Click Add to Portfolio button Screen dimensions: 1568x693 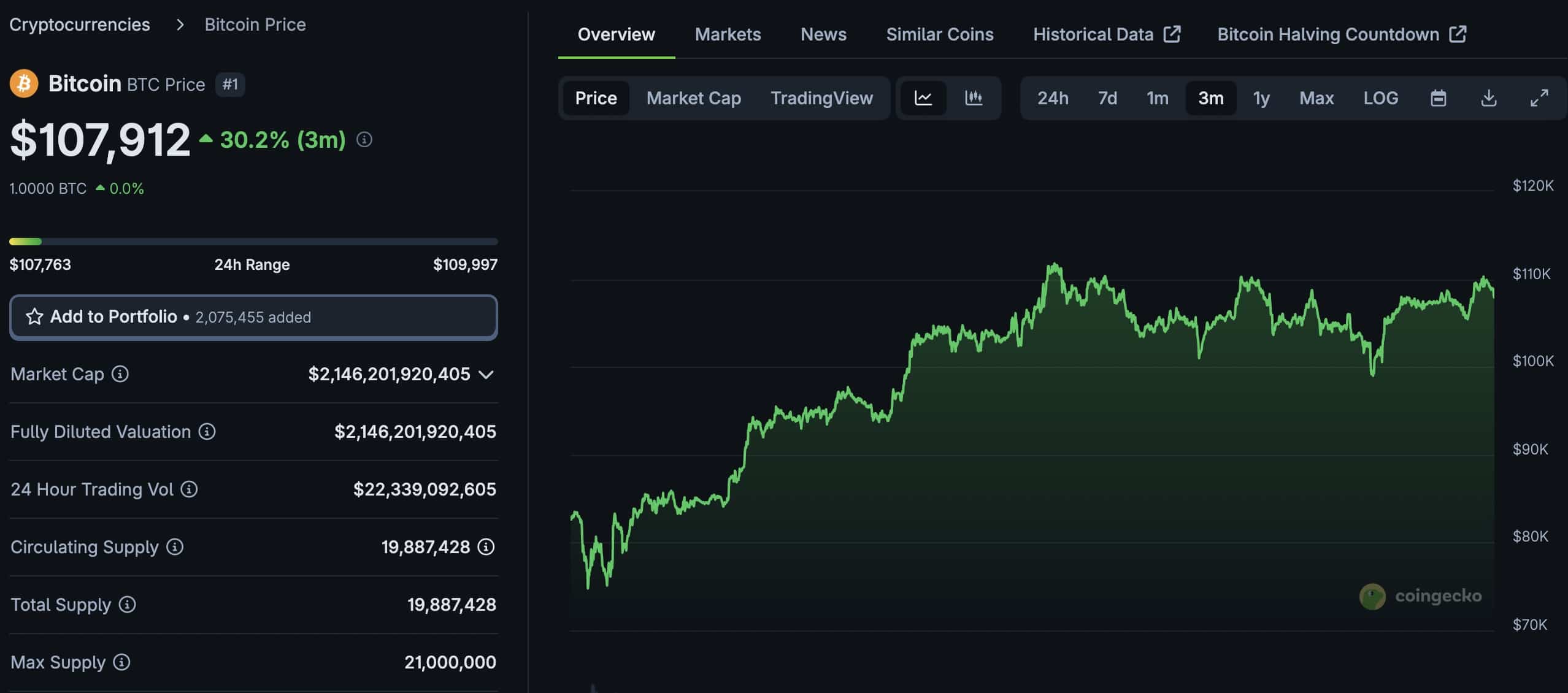253,317
